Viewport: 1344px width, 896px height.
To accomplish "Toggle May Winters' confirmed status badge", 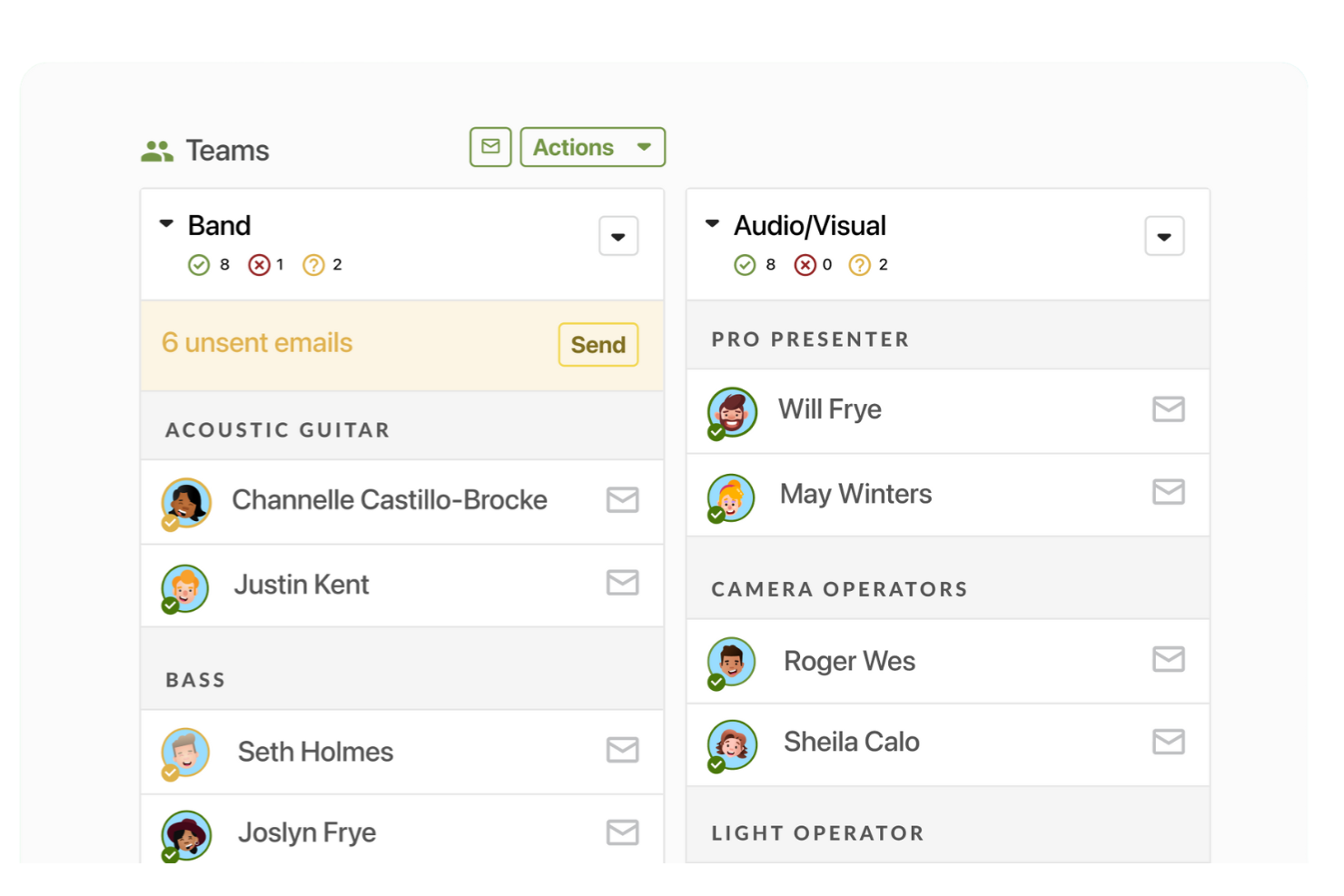I will point(716,516).
